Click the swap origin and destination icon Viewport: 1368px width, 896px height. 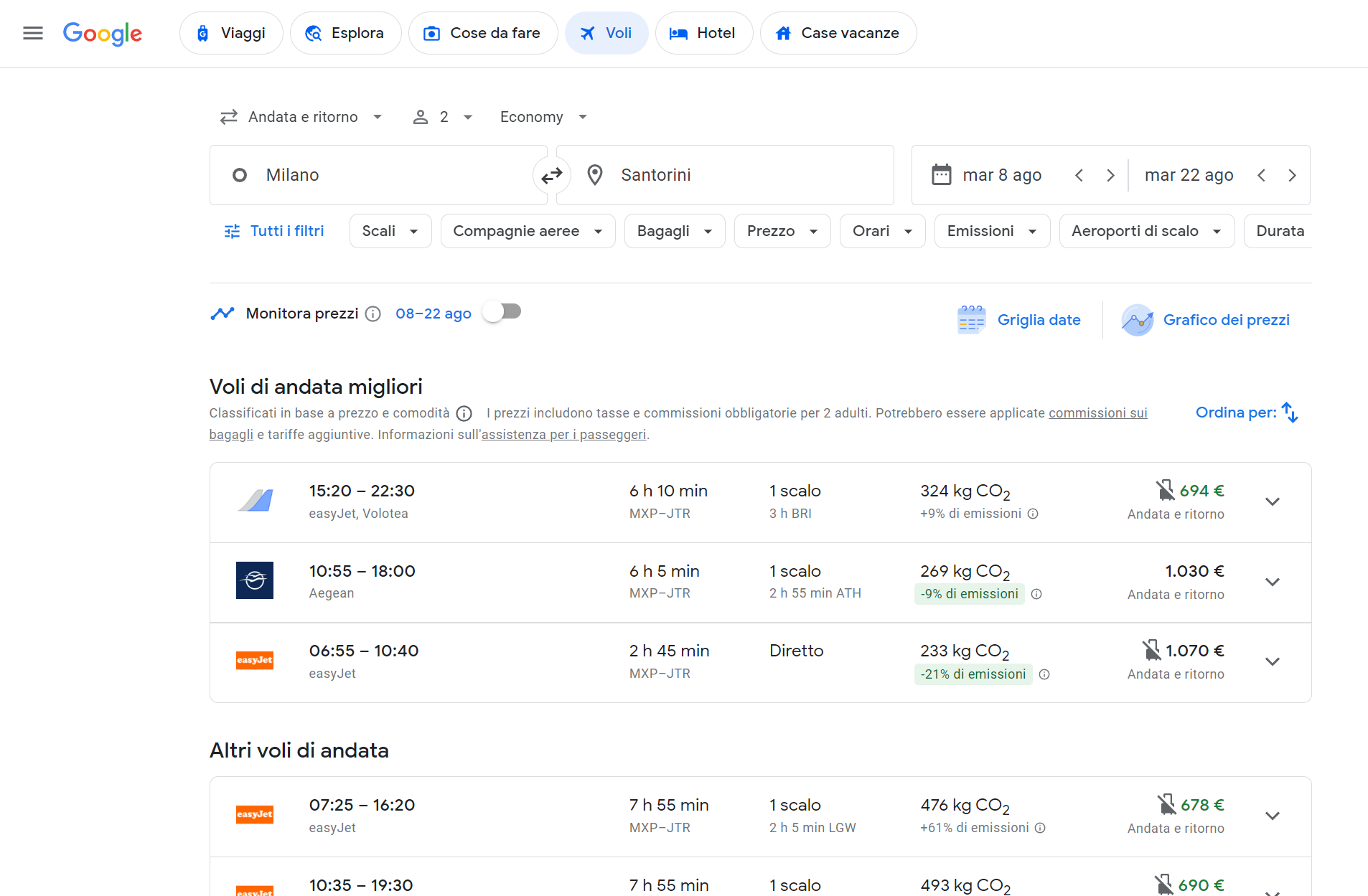coord(551,174)
